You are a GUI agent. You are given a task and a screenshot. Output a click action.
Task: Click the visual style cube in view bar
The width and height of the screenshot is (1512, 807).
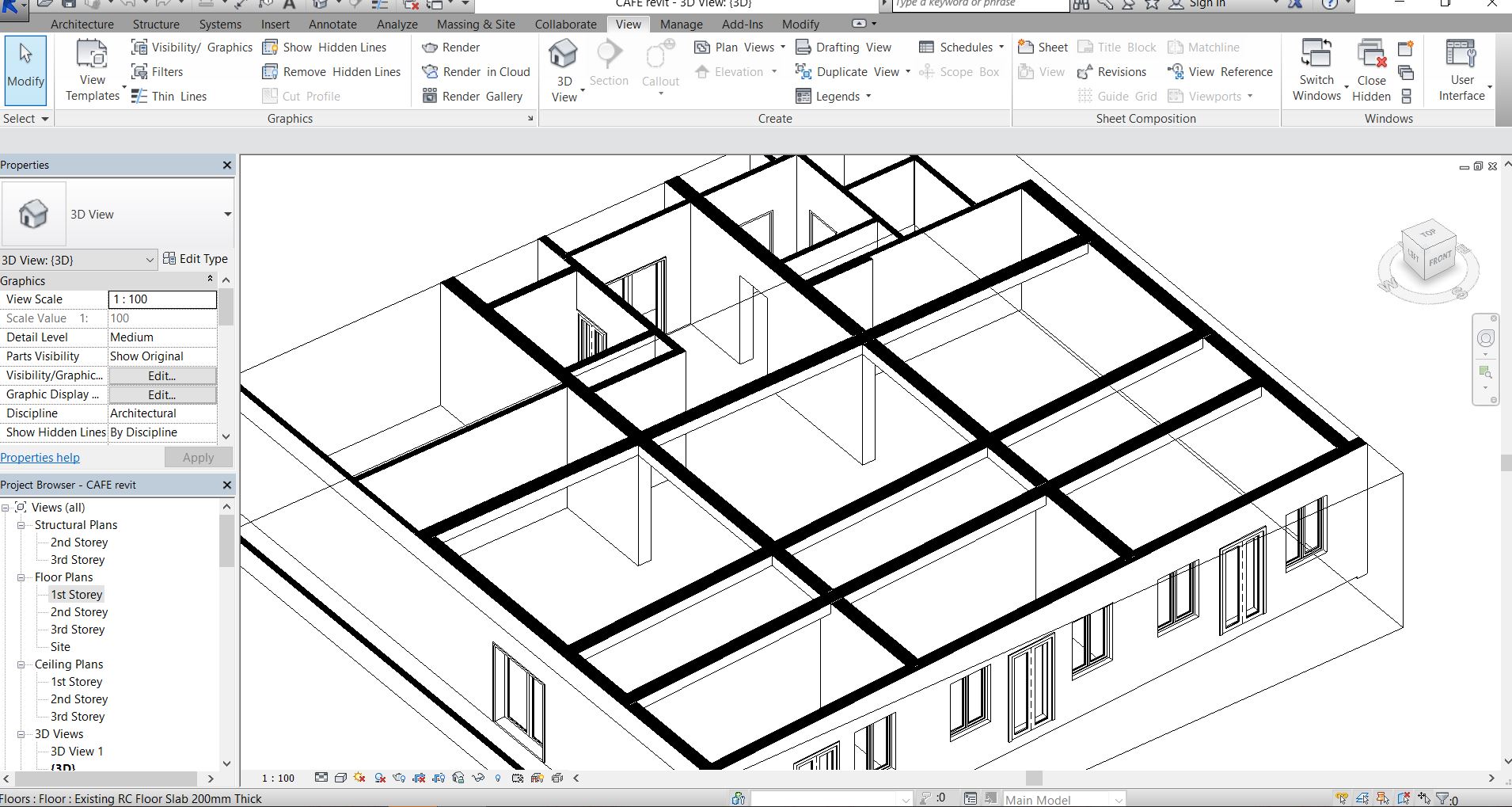click(x=340, y=778)
